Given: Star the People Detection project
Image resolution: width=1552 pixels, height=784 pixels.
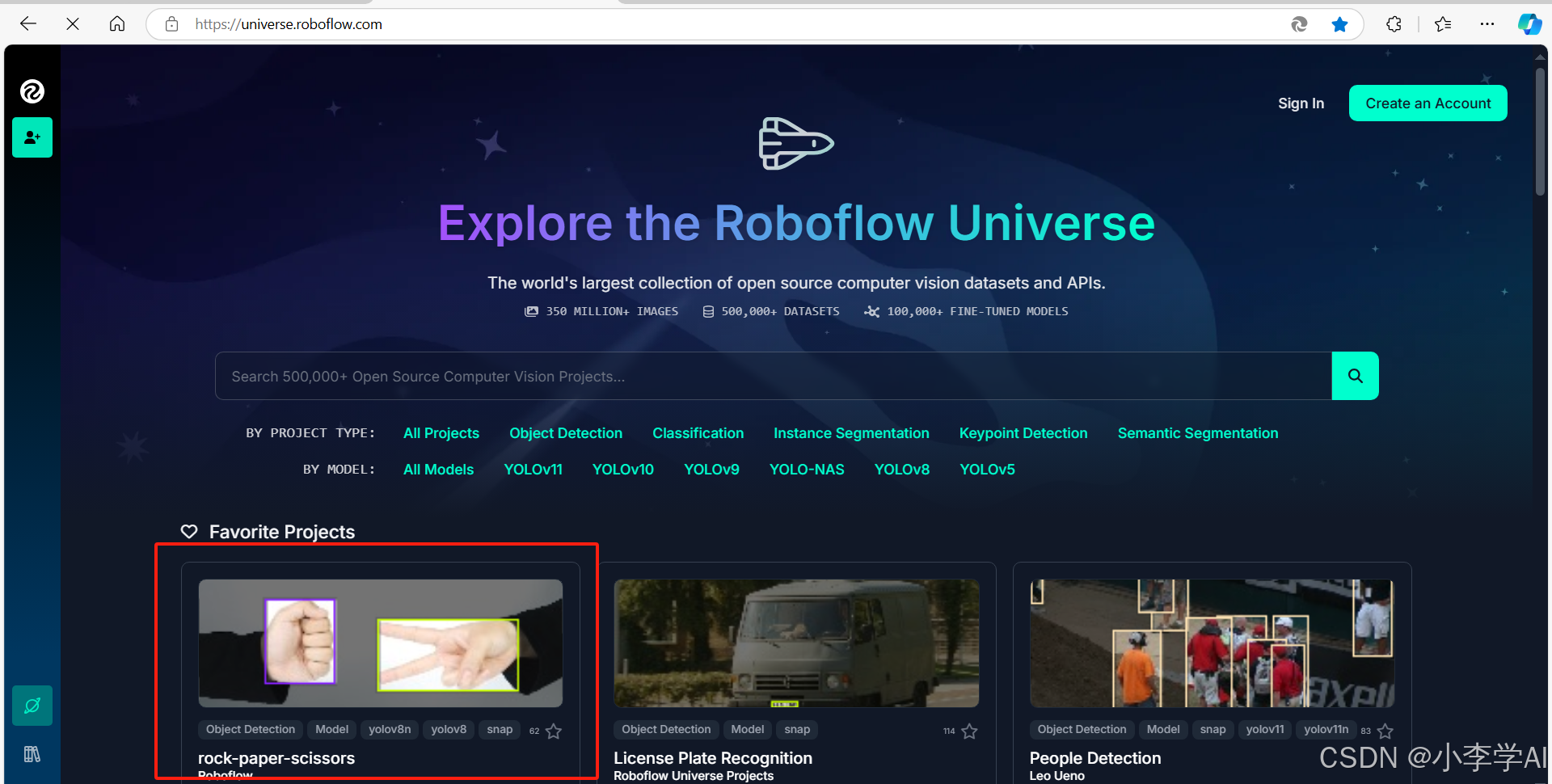Looking at the screenshot, I should point(1385,731).
